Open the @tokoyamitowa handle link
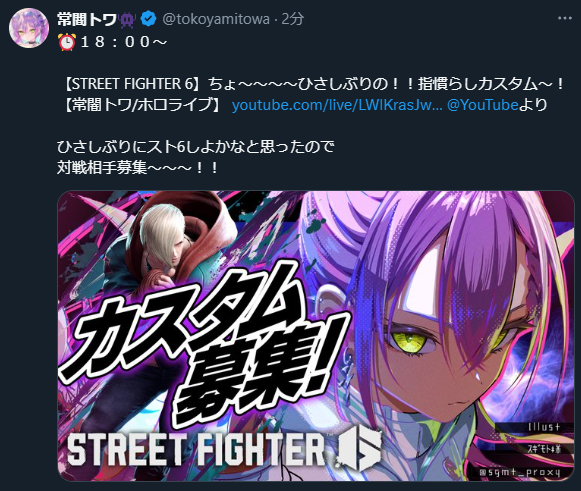This screenshot has width=581, height=491. click(x=216, y=19)
